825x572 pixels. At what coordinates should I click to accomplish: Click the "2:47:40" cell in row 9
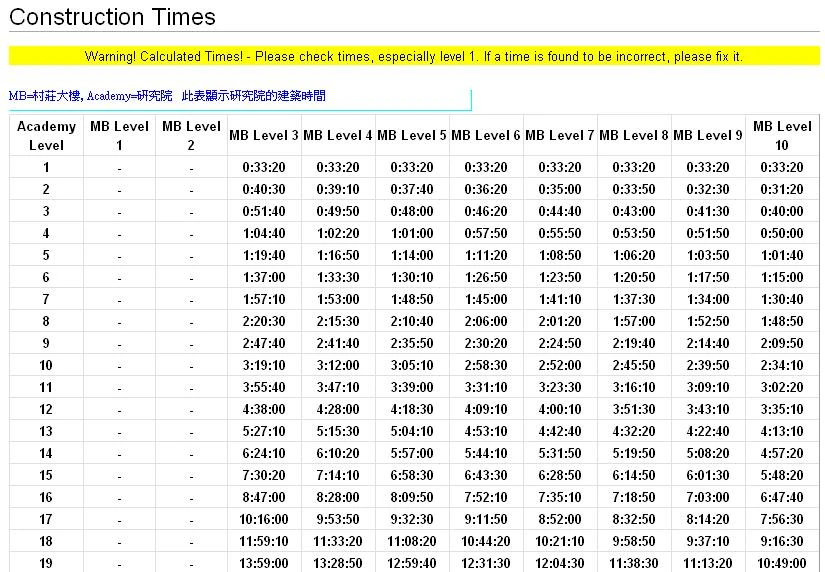[264, 344]
